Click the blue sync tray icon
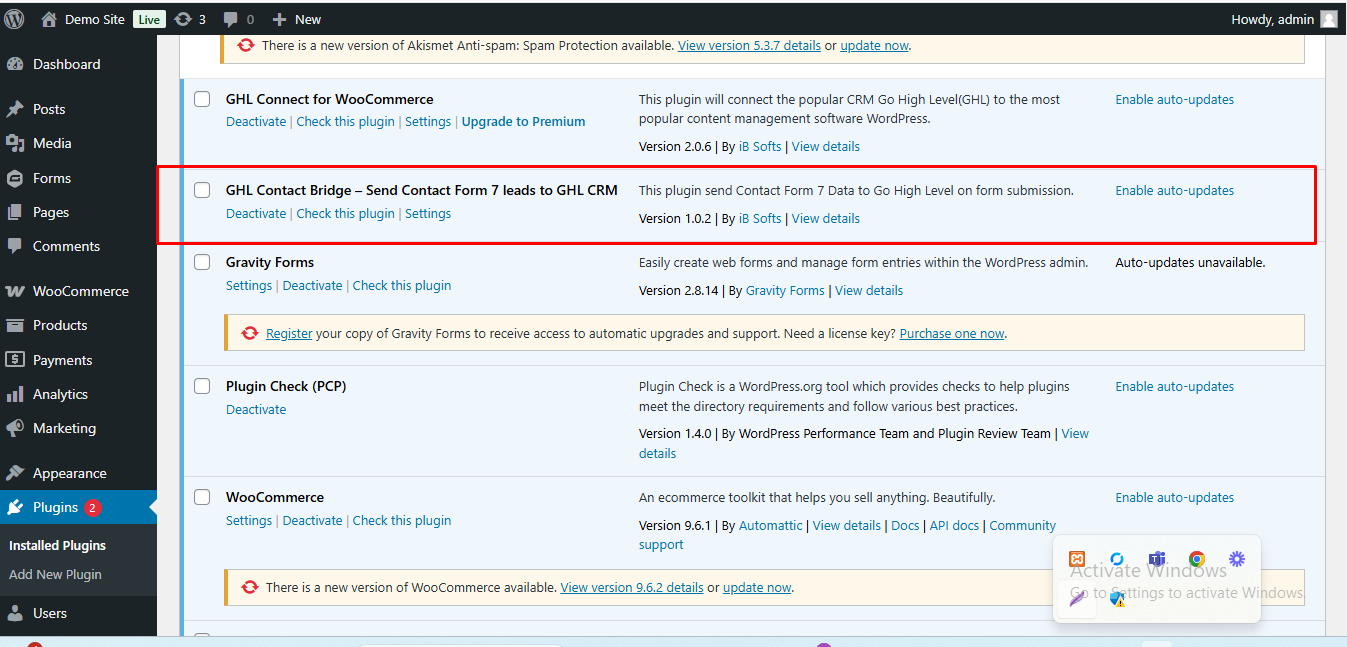 [1117, 559]
